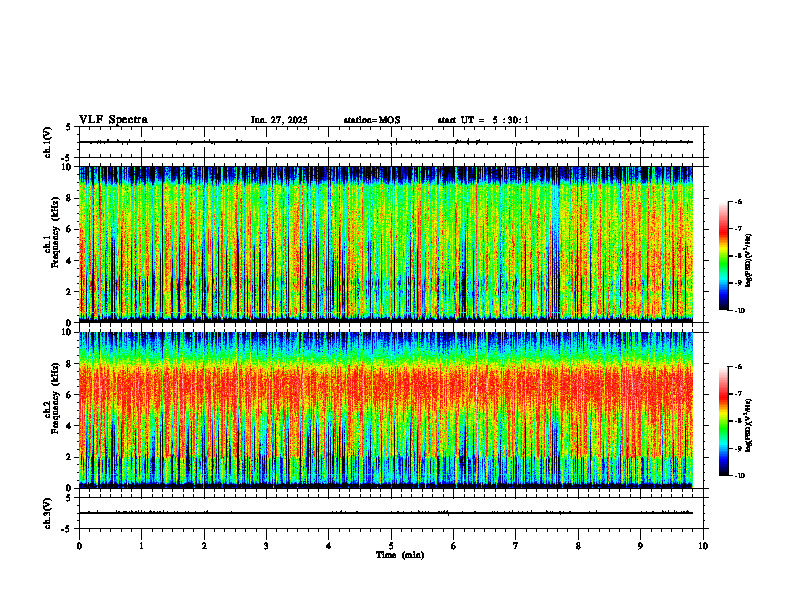Click the ch.3 voltage waveform trace panel
The image size is (792, 612).
pyautogui.click(x=391, y=513)
